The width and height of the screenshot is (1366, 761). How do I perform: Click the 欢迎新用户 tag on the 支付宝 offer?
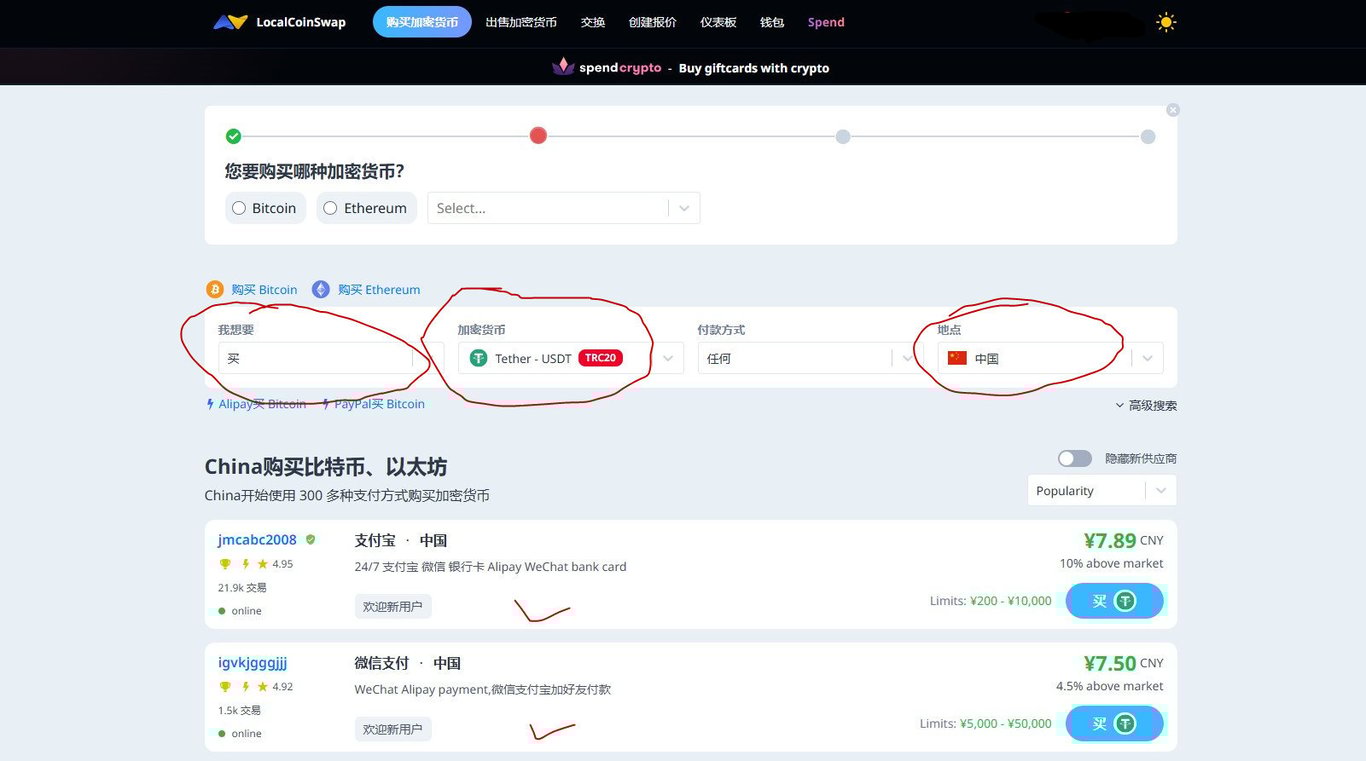pos(393,606)
